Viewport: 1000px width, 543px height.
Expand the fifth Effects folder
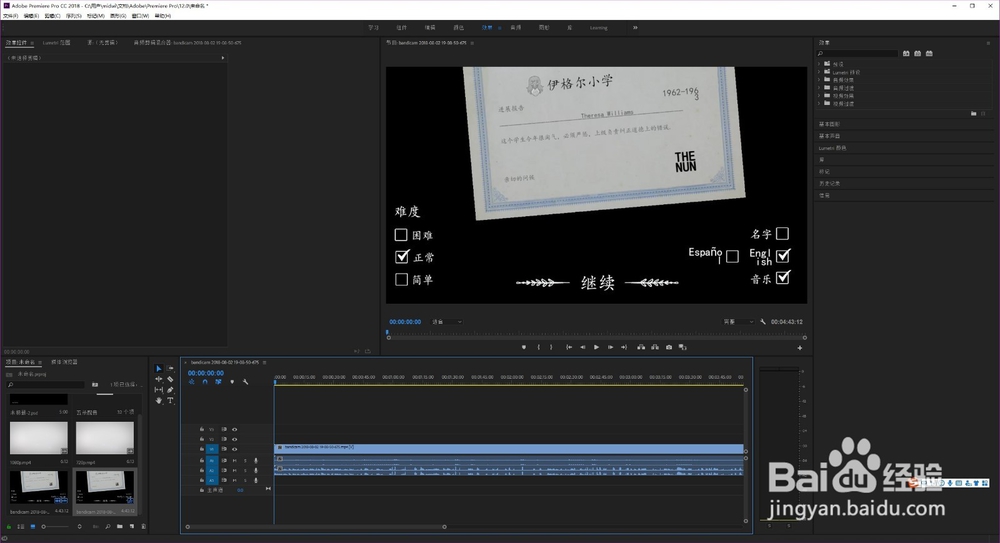tap(820, 95)
